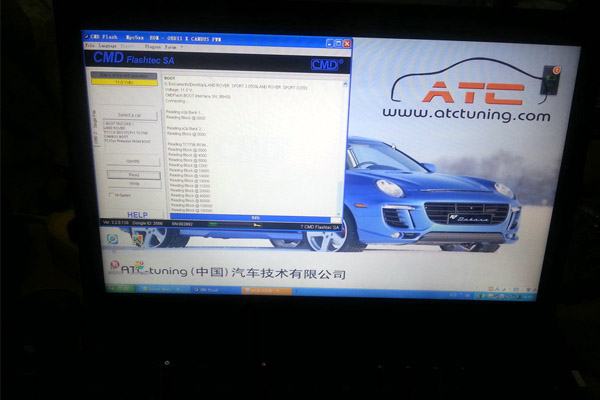Open the Plugins menu
The height and width of the screenshot is (400, 600).
pos(153,47)
